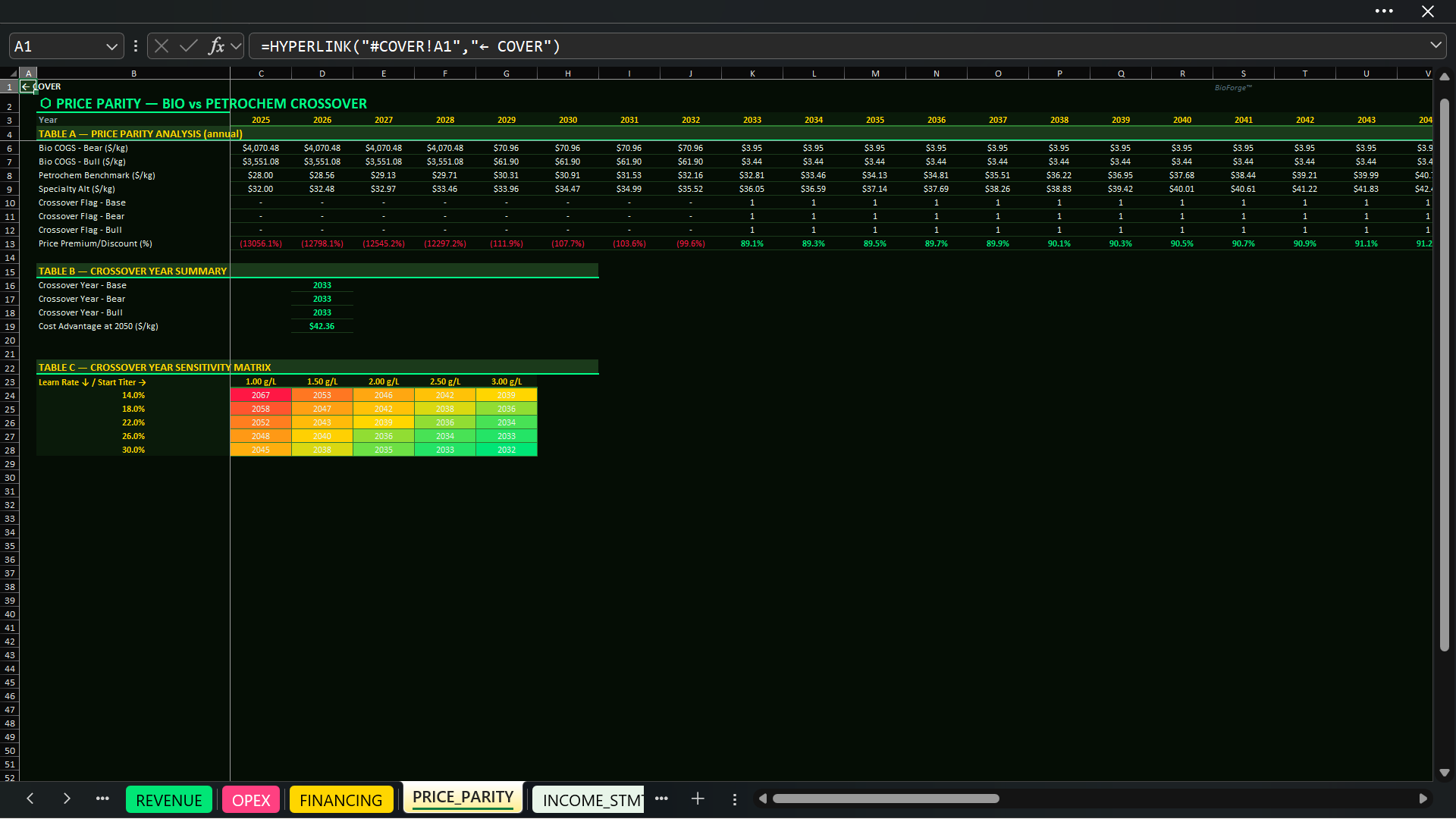Open the top-right three-dot more options
This screenshot has height=819, width=1456.
coord(1384,11)
